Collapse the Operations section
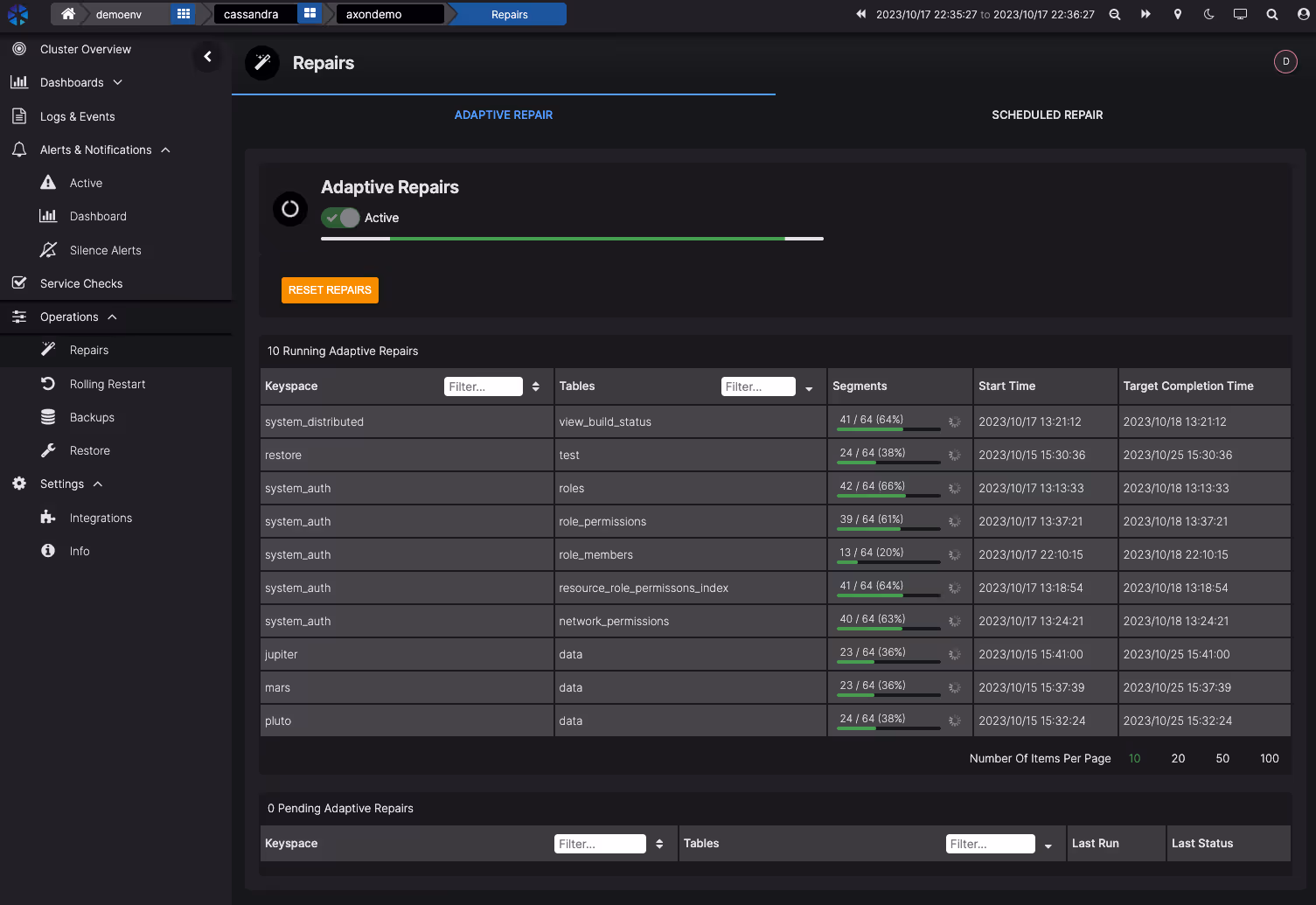Viewport: 1316px width, 905px height. [x=112, y=317]
